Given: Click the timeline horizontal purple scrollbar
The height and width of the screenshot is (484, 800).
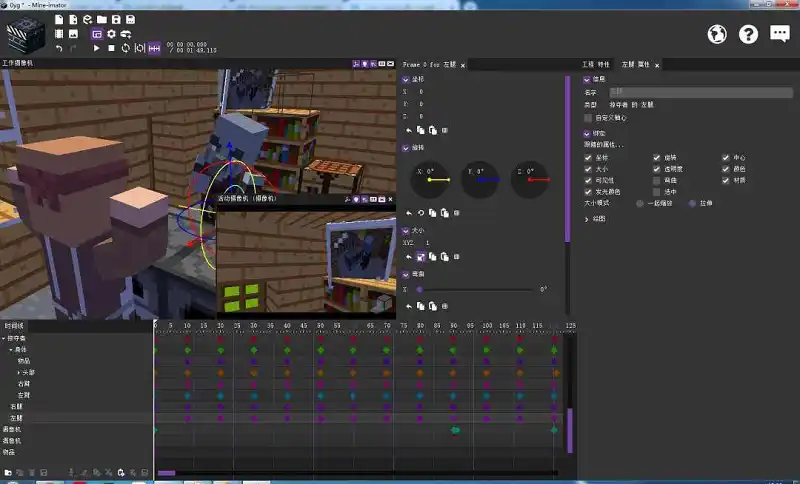Looking at the screenshot, I should click(166, 473).
